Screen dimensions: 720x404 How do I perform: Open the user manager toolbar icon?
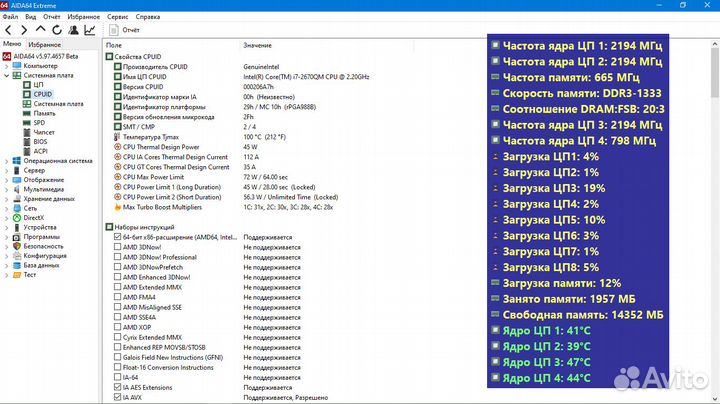point(73,30)
